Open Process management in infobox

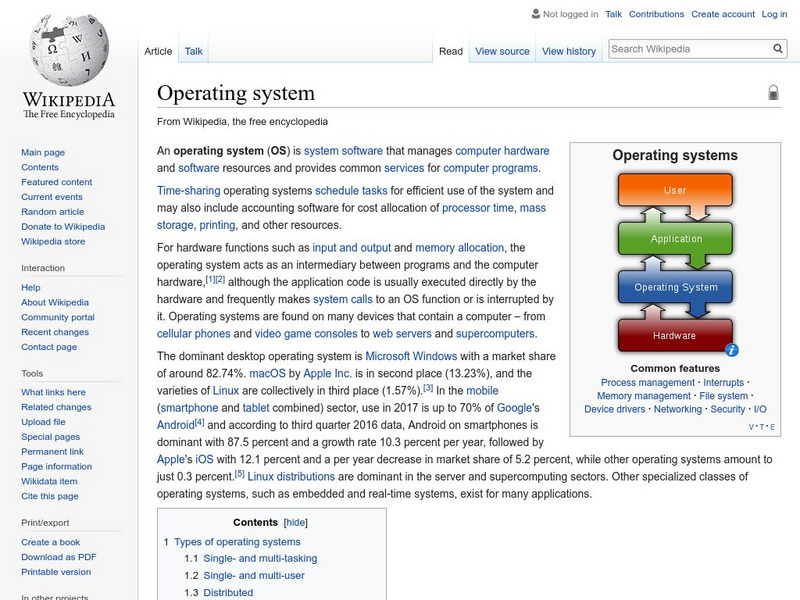pos(647,383)
